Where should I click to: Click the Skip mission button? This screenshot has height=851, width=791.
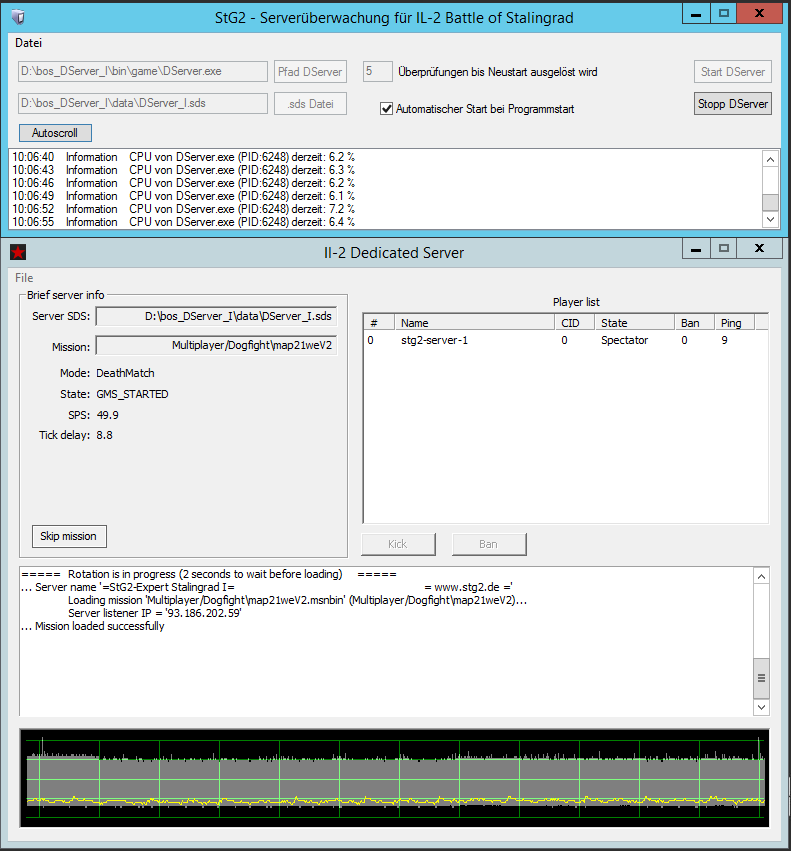pos(69,536)
